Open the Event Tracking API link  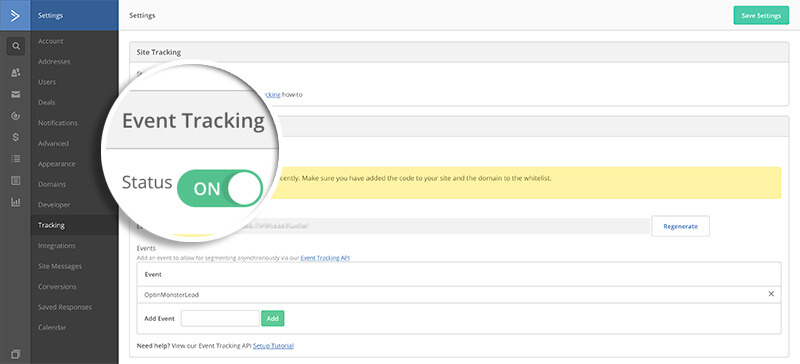pos(325,258)
